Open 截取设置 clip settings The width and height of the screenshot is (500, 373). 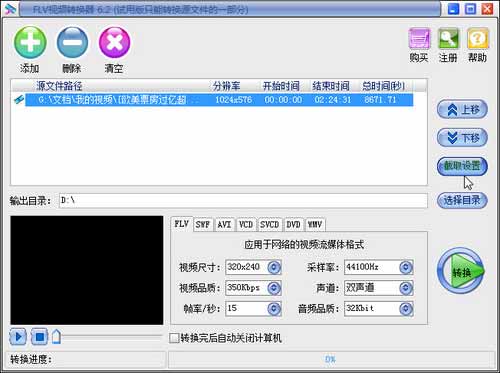(462, 166)
